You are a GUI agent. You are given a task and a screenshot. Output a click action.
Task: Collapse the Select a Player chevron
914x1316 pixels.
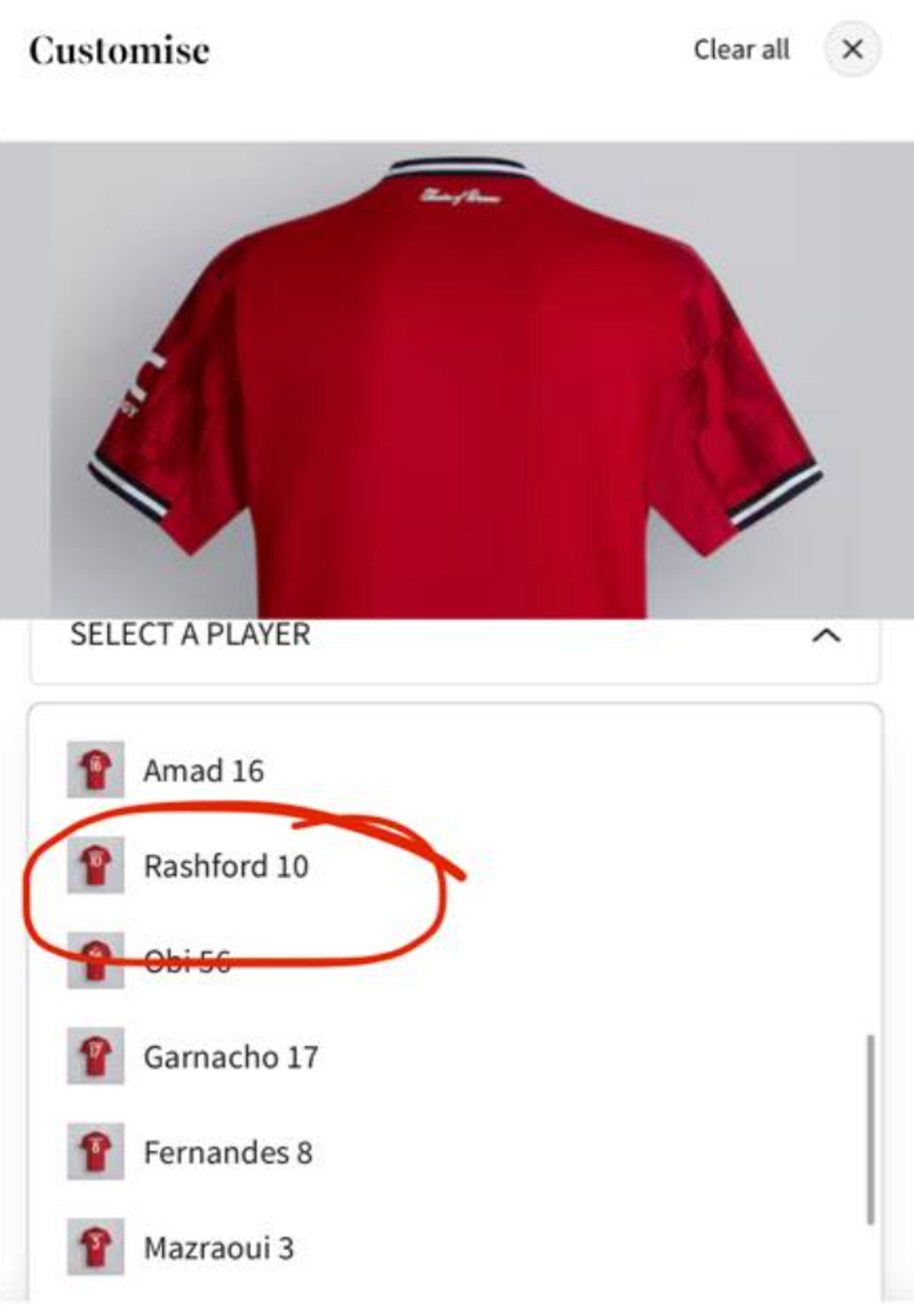tap(826, 635)
